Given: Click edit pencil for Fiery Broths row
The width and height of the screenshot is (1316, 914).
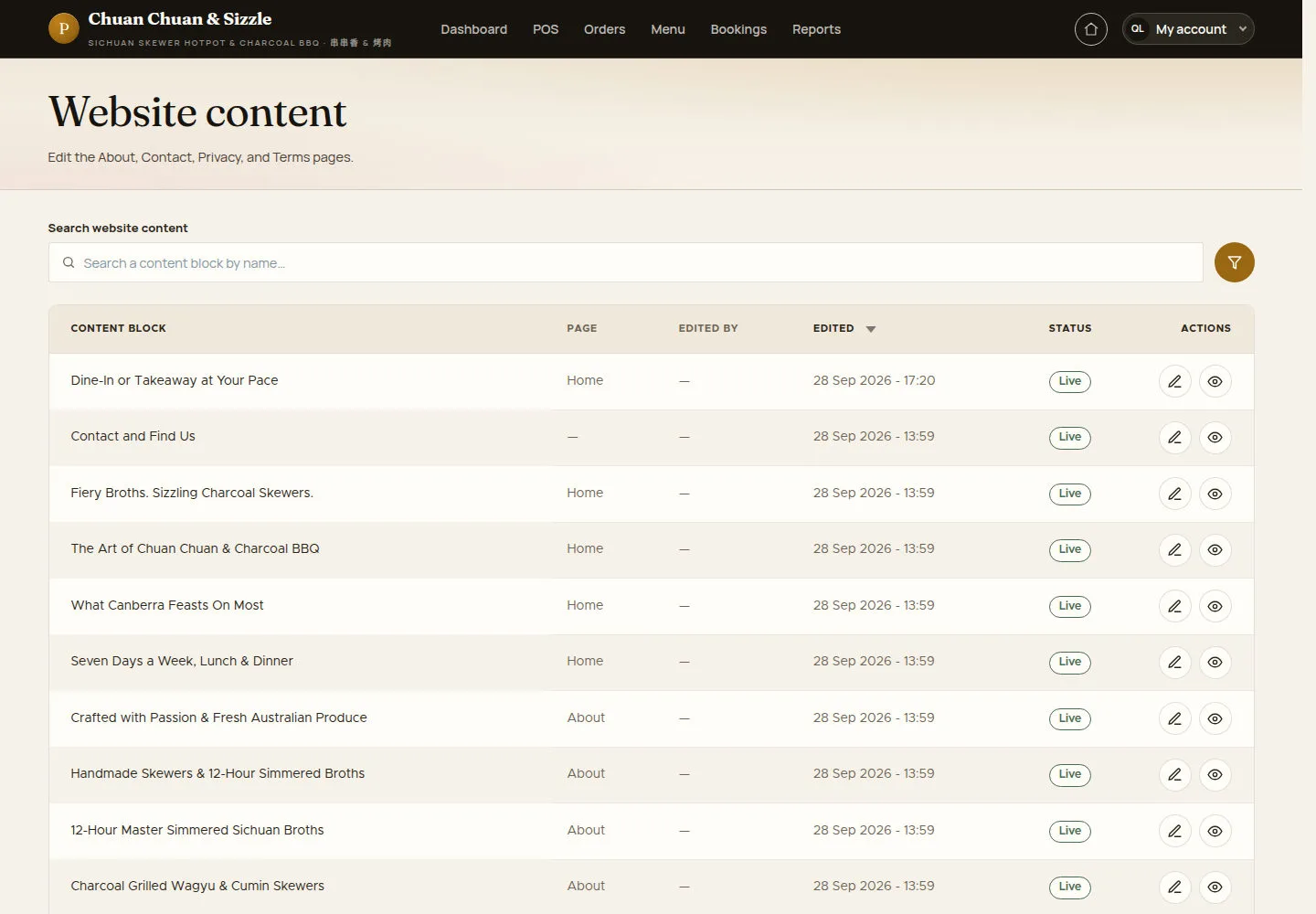Looking at the screenshot, I should pos(1174,494).
